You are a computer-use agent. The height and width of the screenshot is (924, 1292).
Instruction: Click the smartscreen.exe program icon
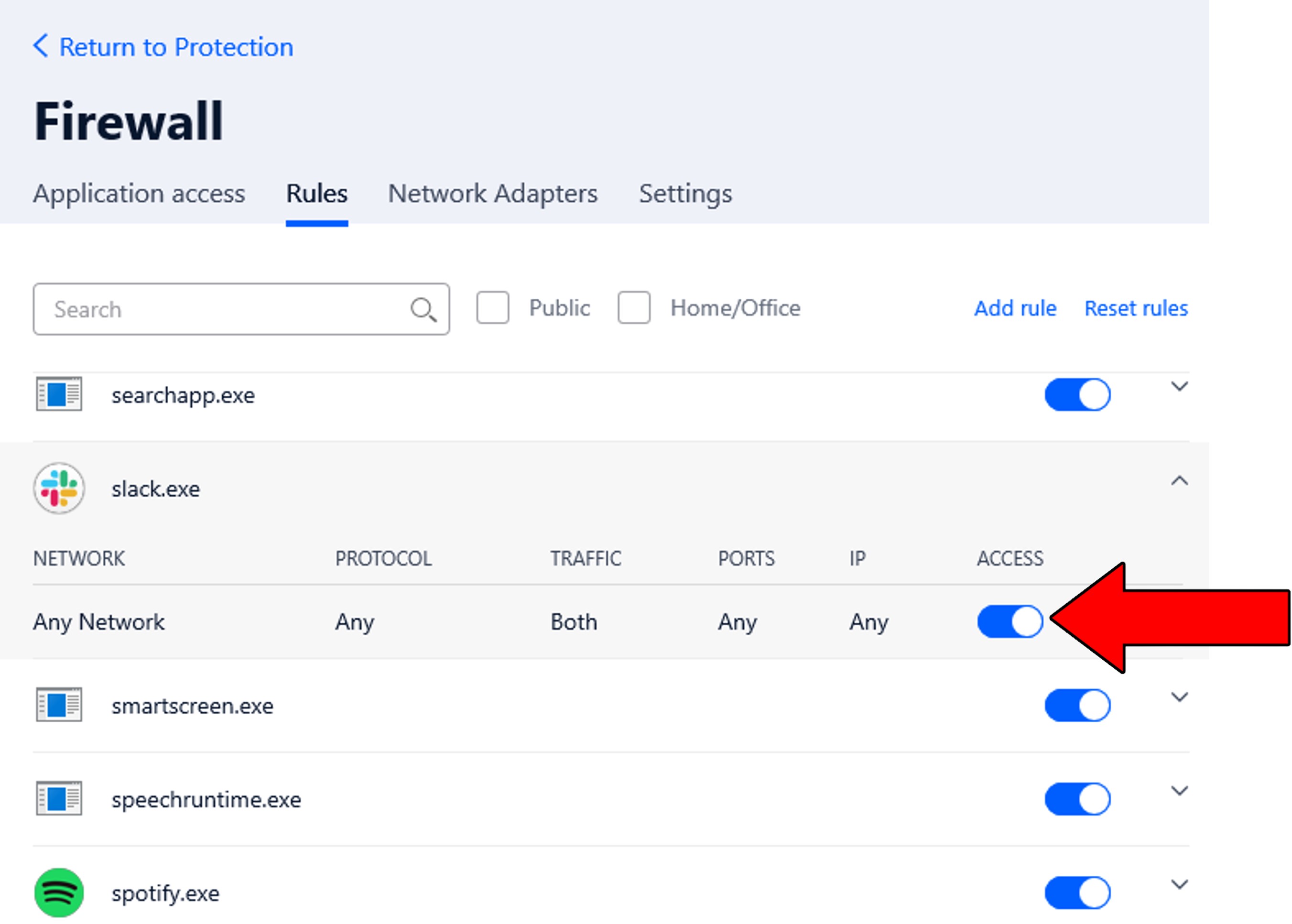59,705
